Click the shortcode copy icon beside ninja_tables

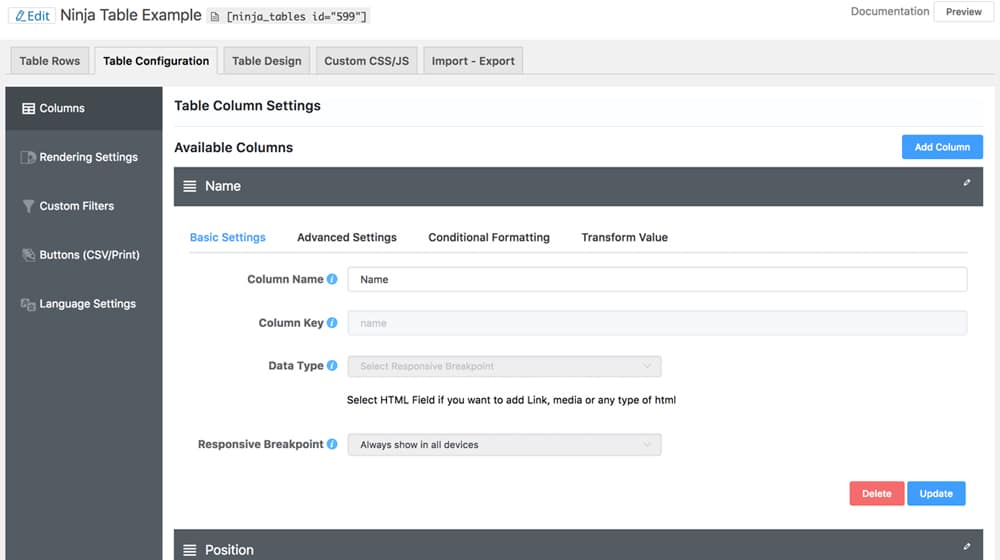pyautogui.click(x=214, y=17)
